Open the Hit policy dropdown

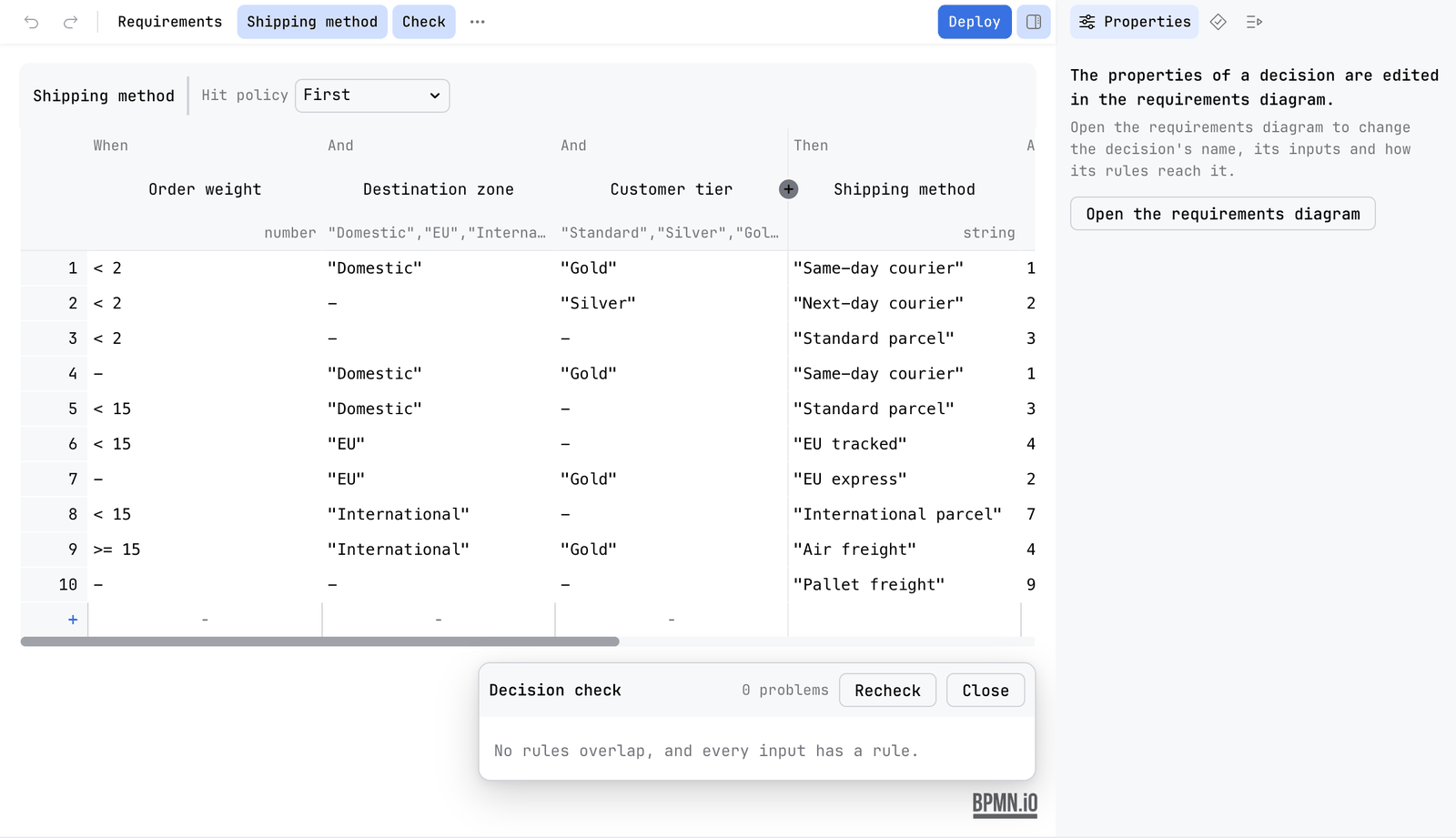372,96
